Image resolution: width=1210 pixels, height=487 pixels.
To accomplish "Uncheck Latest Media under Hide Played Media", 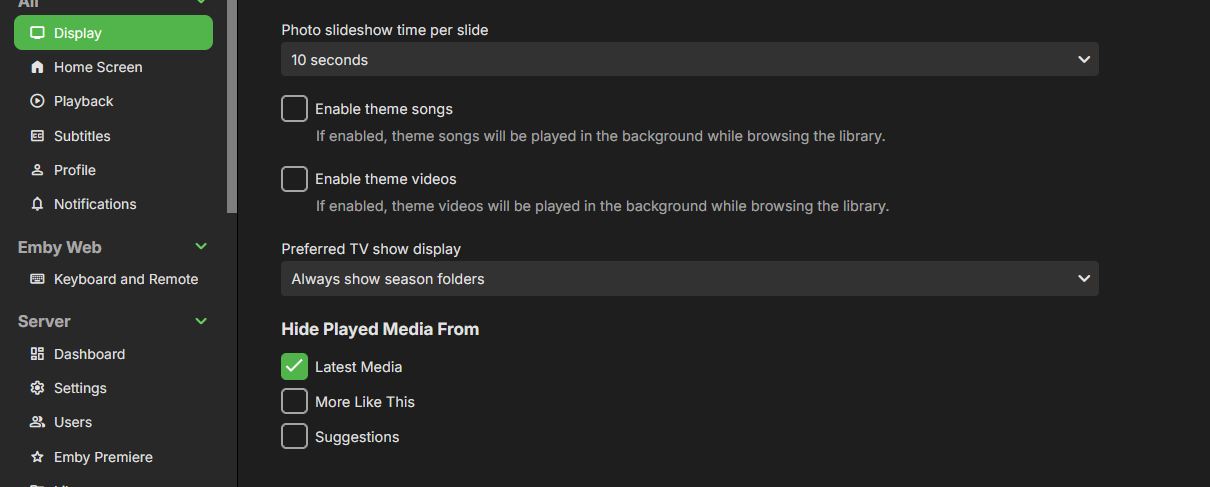I will [294, 367].
